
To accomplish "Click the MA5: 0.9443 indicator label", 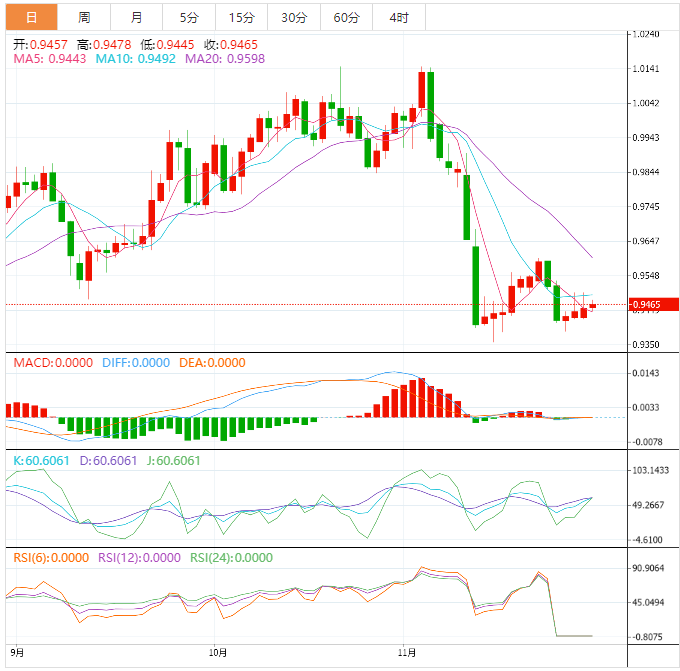I will click(50, 59).
